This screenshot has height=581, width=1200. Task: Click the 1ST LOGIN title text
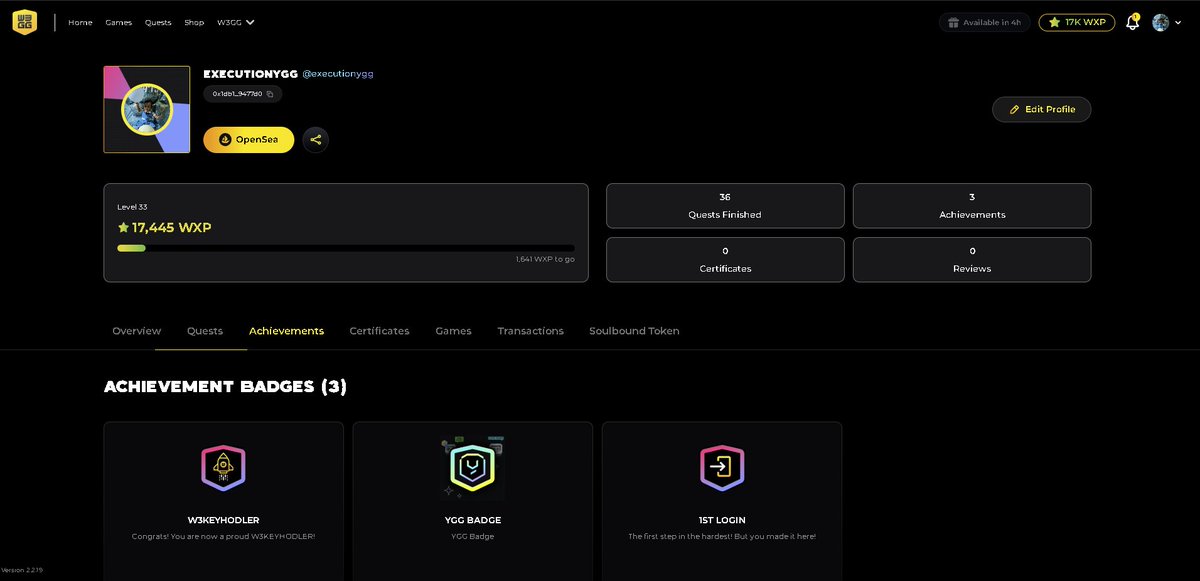(x=722, y=520)
